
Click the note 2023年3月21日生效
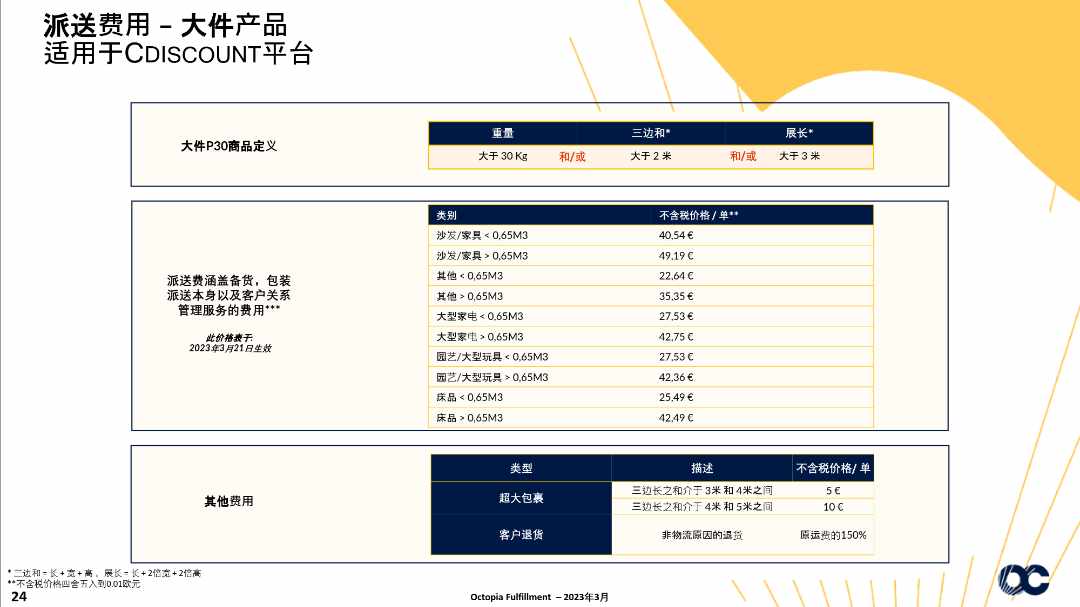(x=230, y=349)
